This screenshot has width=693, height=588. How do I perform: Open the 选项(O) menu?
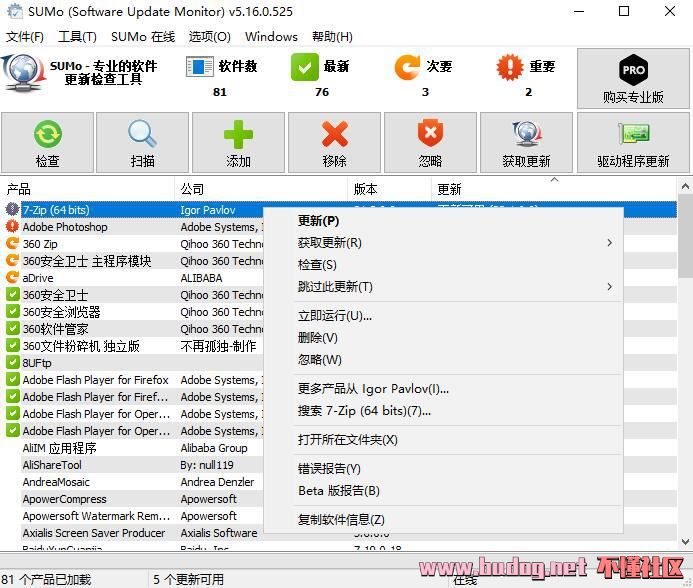[209, 37]
